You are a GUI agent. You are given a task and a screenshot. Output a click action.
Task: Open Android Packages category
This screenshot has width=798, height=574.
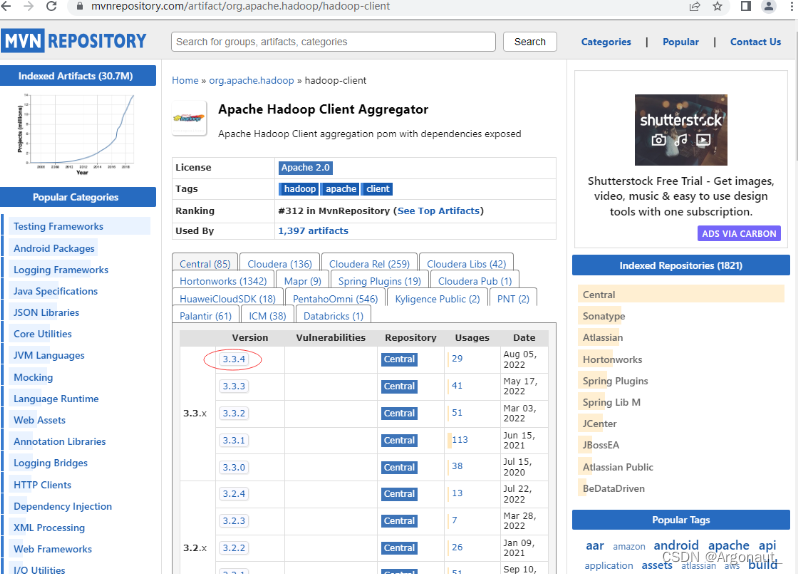54,248
